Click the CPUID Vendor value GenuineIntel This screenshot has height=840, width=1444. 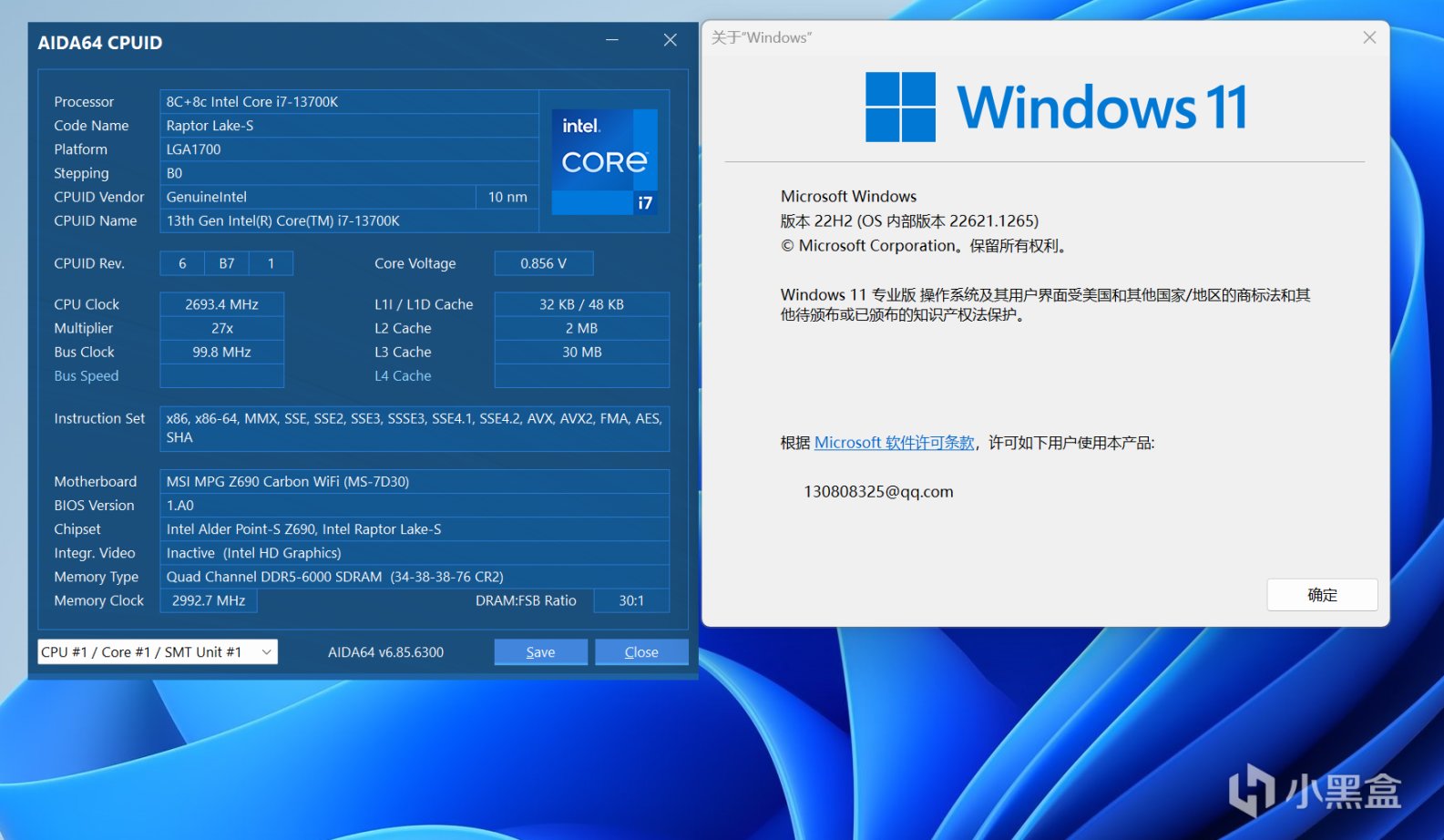click(x=318, y=197)
